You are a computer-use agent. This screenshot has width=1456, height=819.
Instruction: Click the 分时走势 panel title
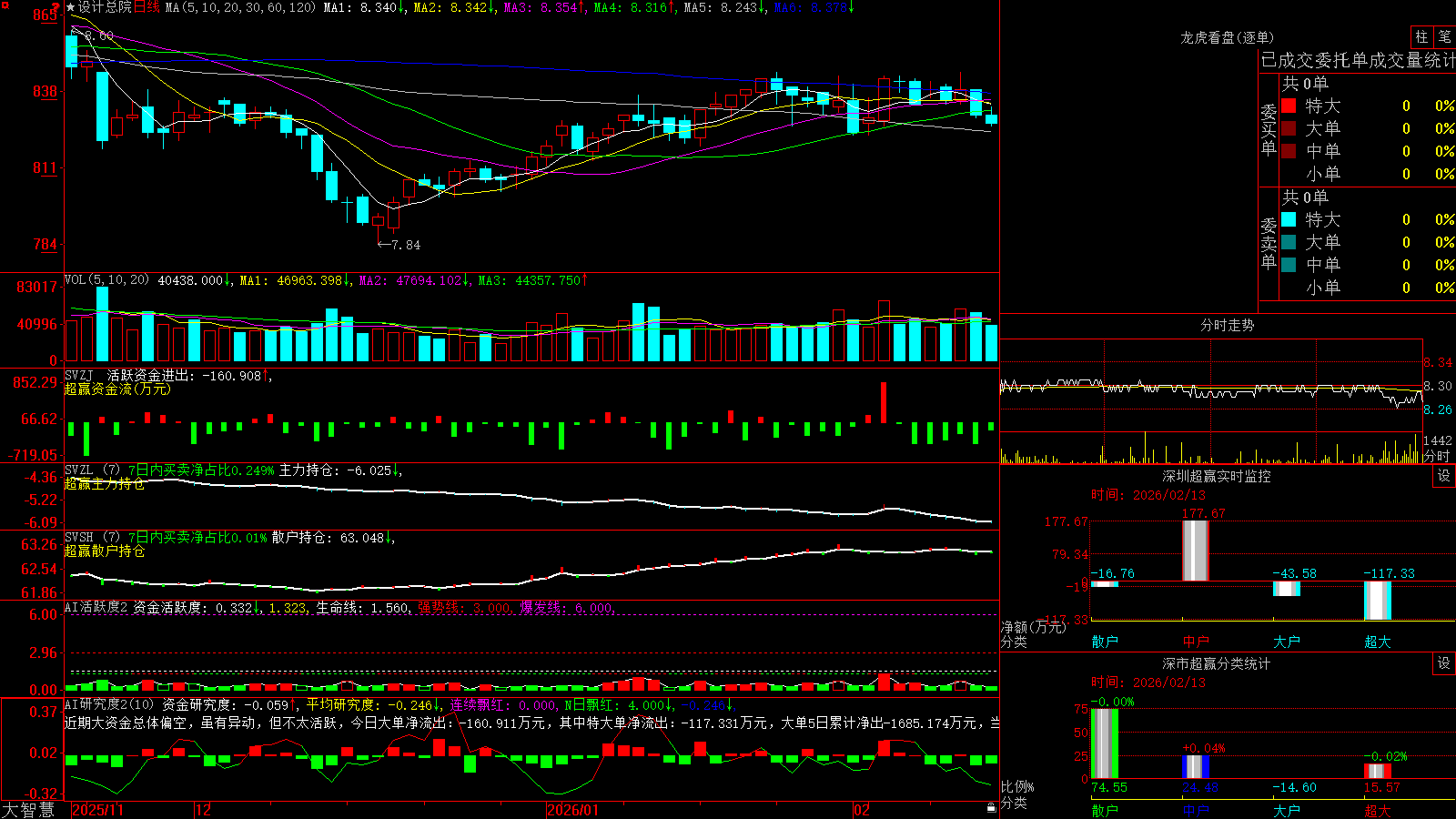coord(1228,325)
